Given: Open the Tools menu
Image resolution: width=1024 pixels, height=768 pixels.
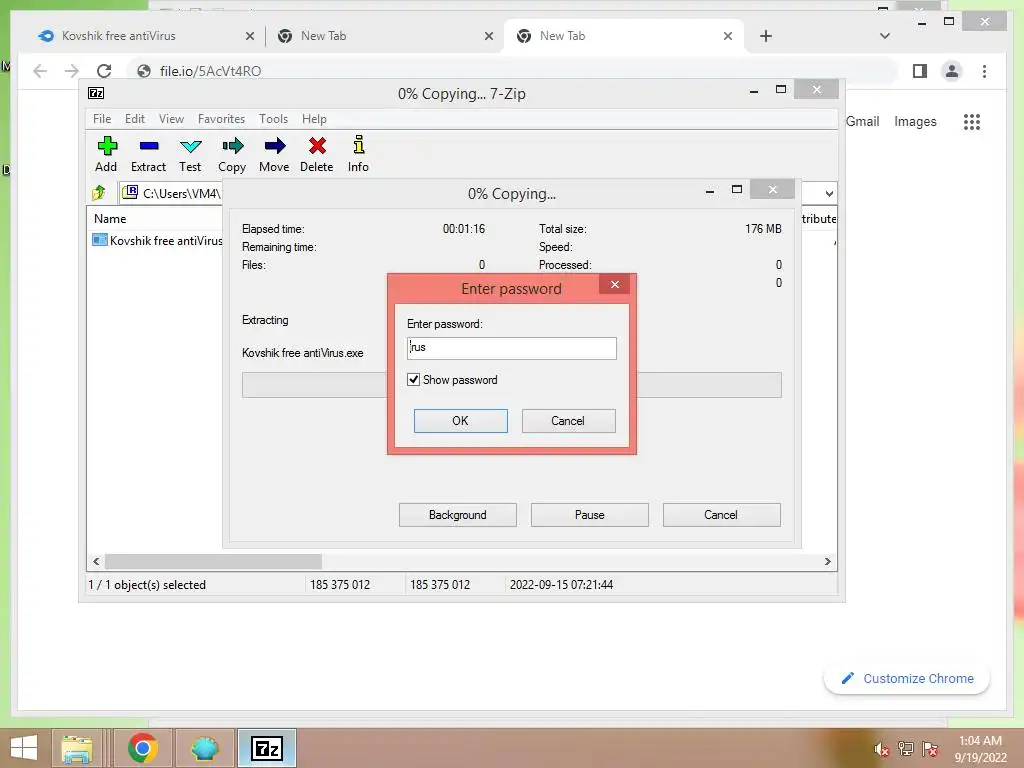Looking at the screenshot, I should pyautogui.click(x=273, y=119).
